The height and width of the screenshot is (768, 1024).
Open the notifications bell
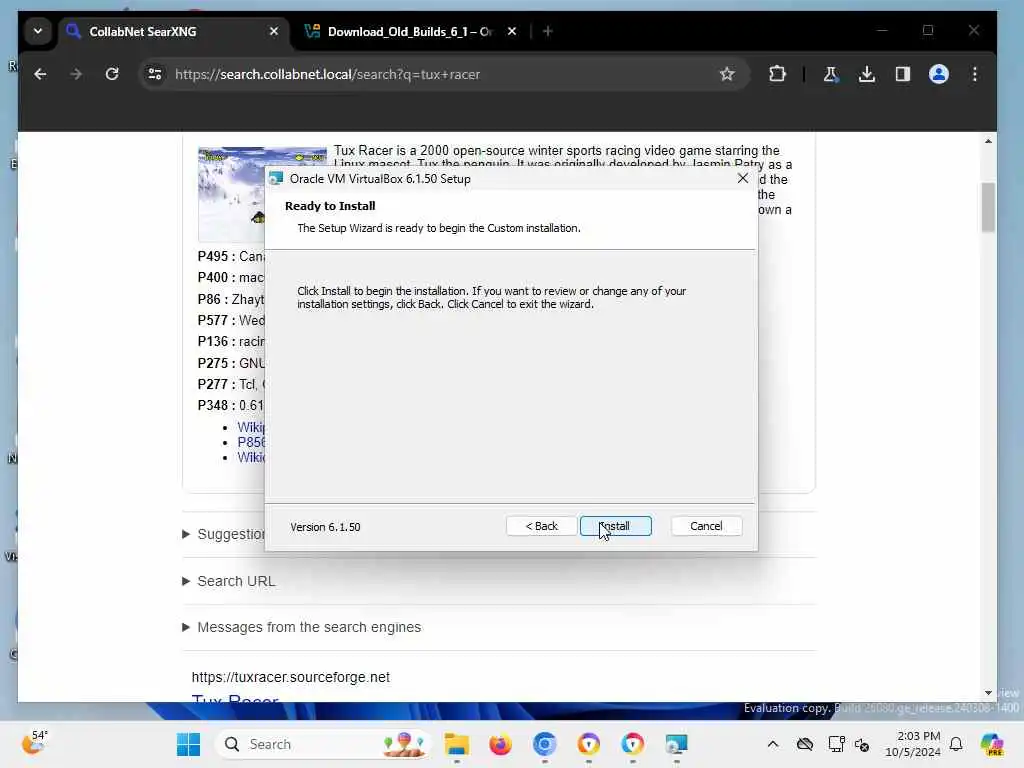[x=956, y=744]
